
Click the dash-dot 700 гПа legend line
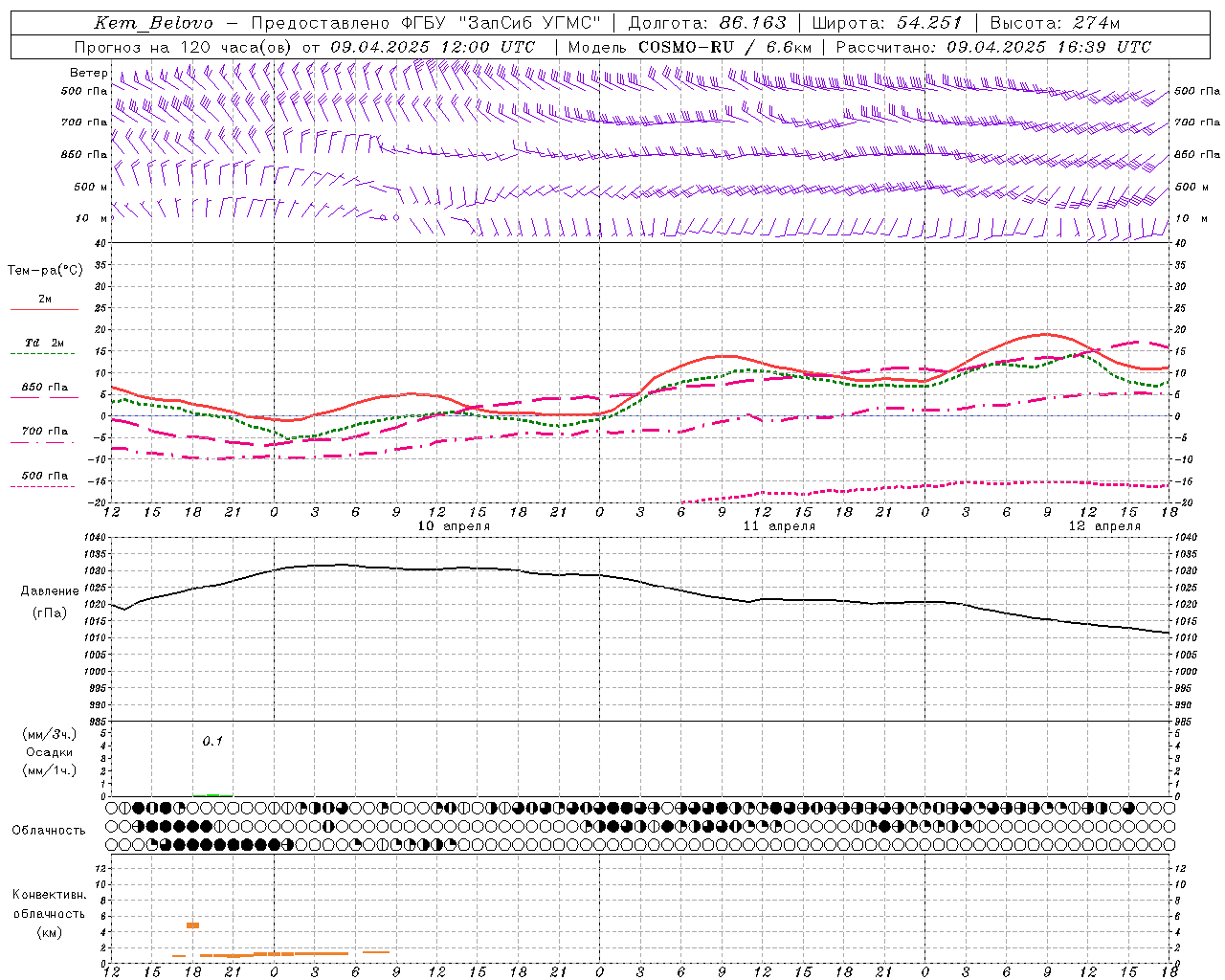click(x=43, y=442)
